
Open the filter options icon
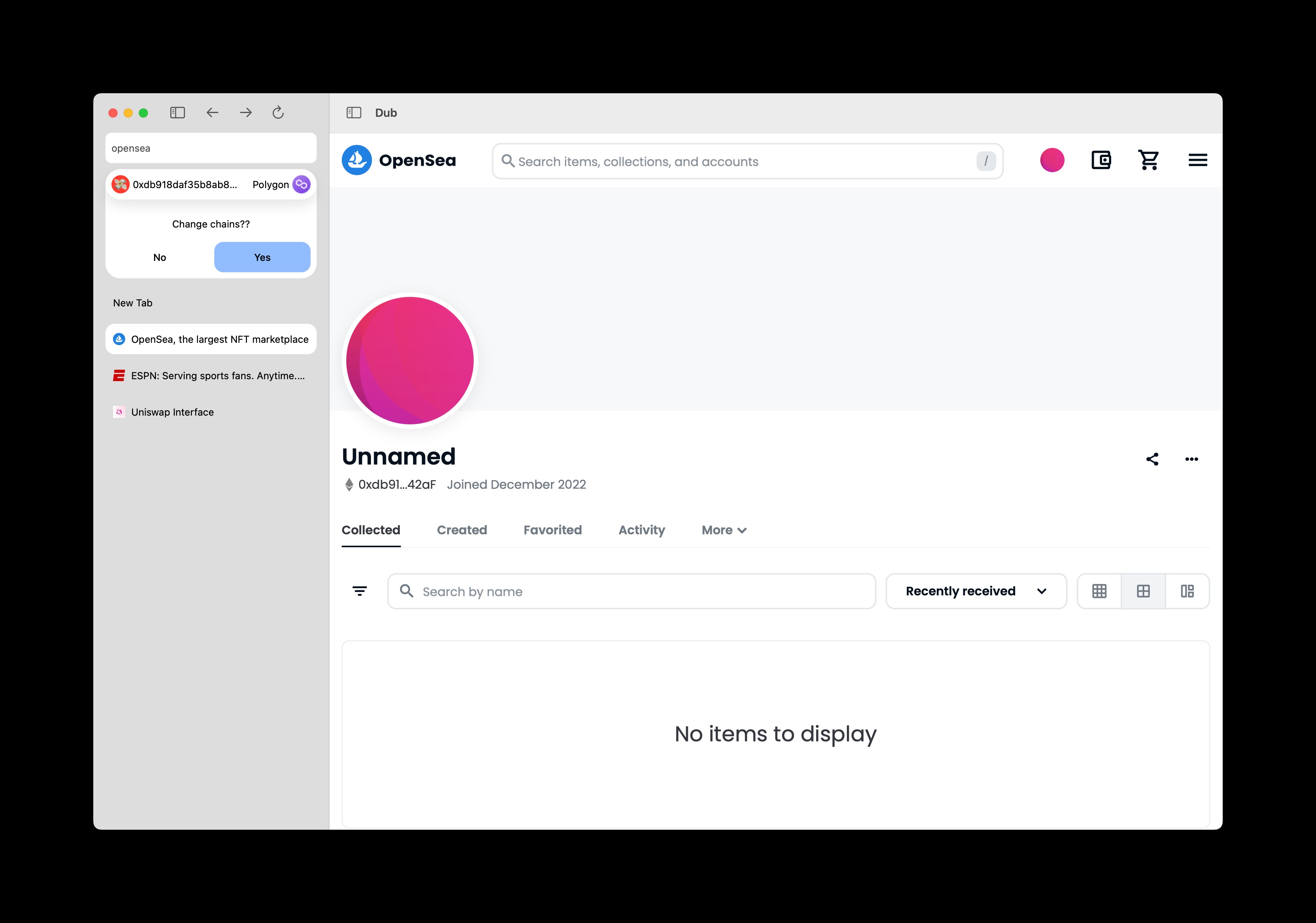tap(360, 591)
